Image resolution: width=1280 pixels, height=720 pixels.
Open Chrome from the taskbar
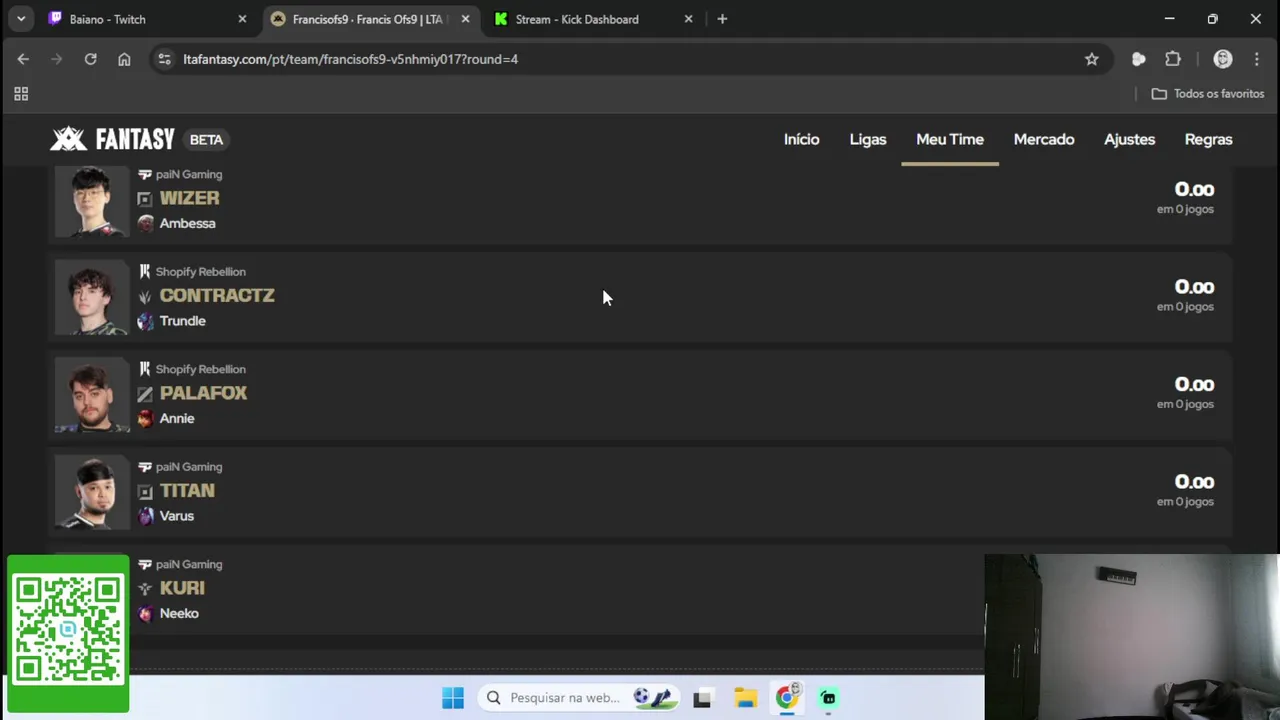pos(787,697)
